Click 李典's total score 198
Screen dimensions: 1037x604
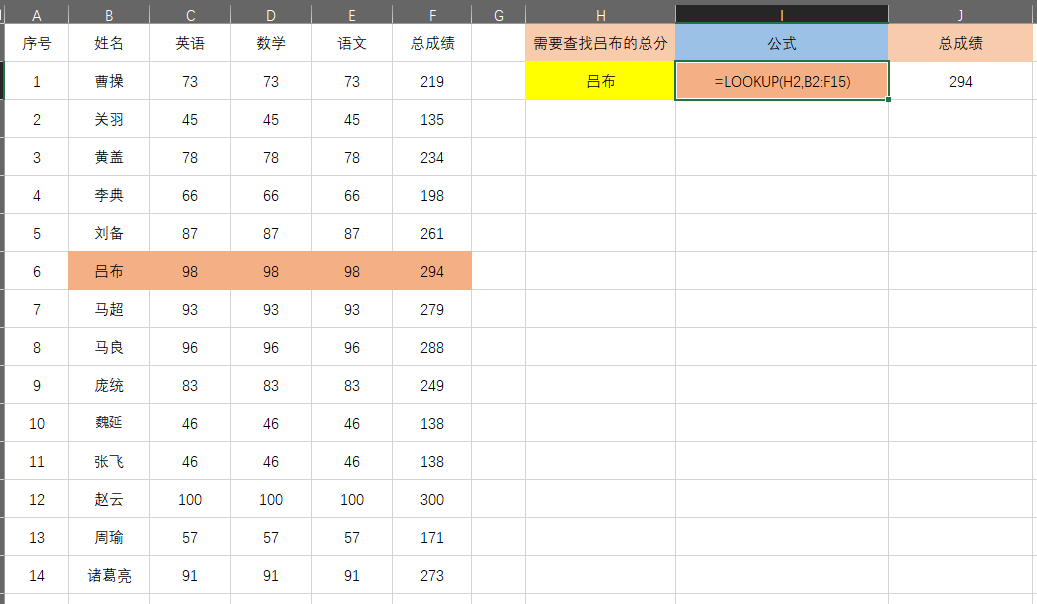coord(432,195)
